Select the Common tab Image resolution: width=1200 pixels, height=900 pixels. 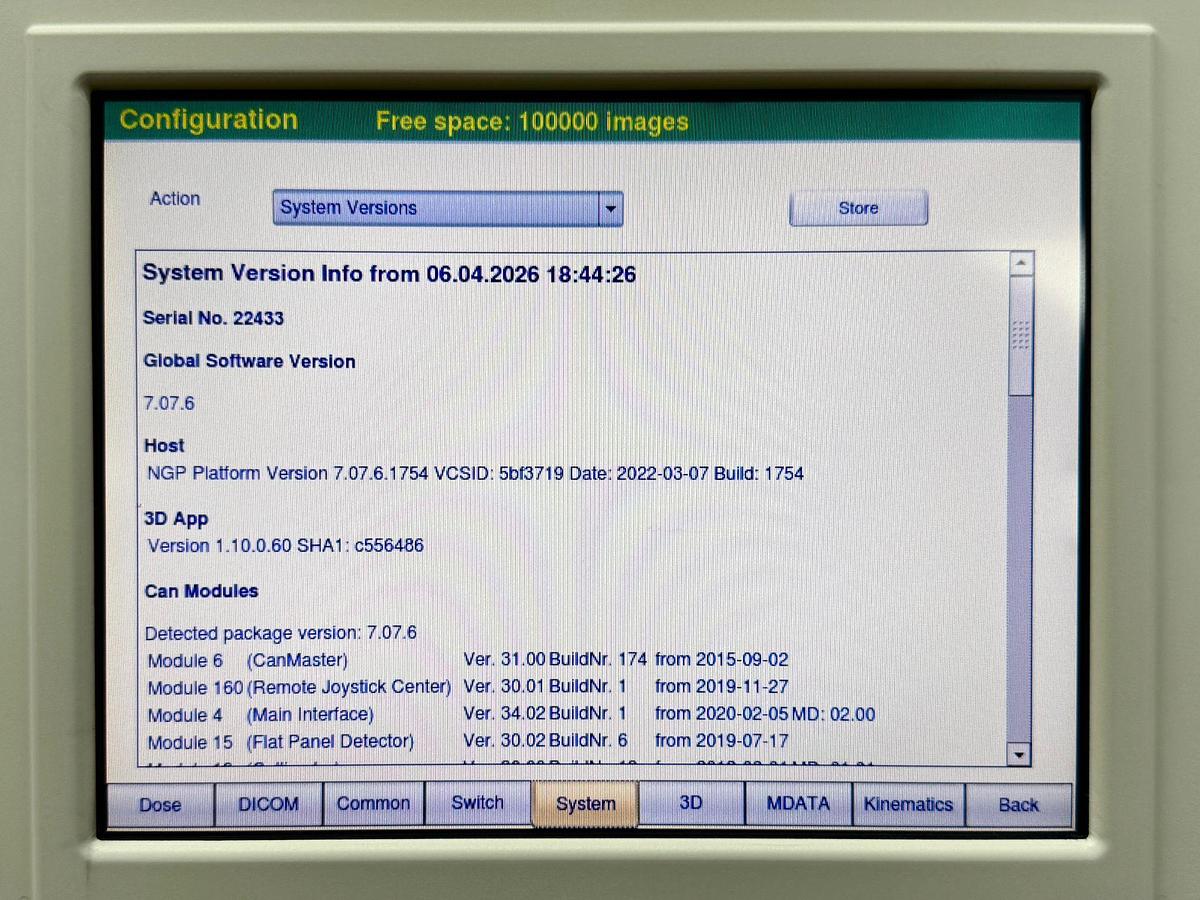[x=373, y=803]
